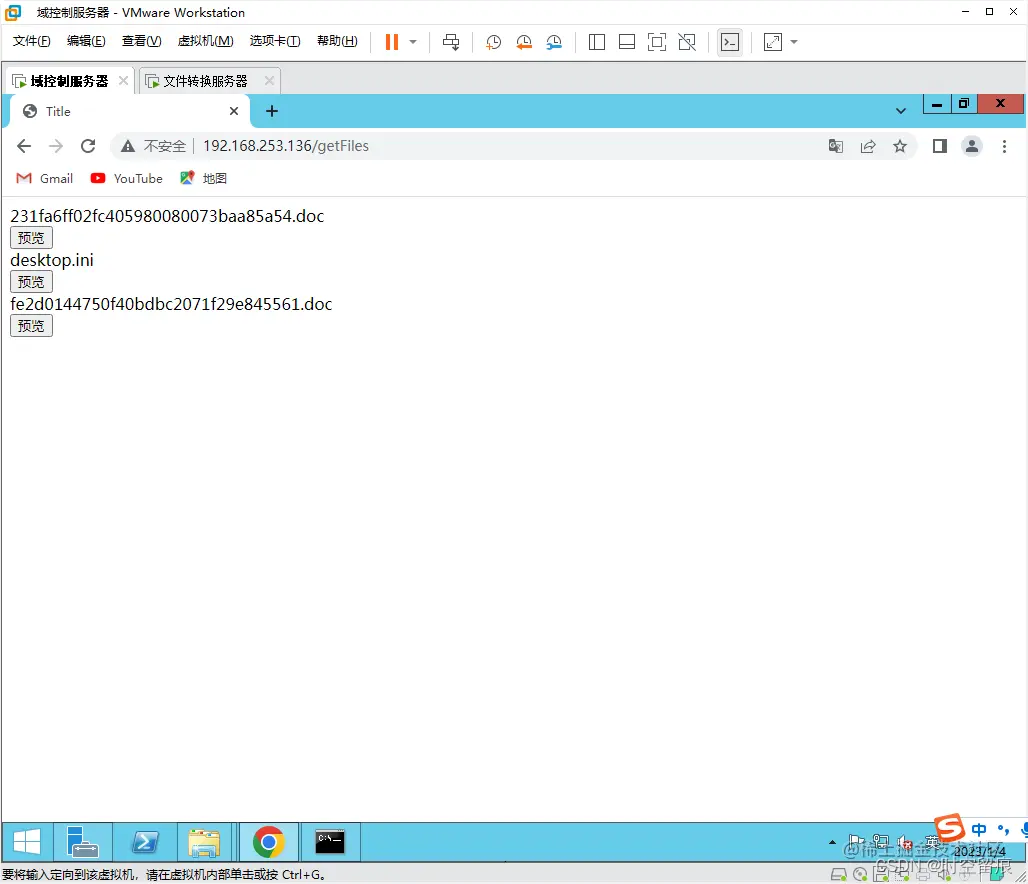The image size is (1028, 884).
Task: Reload the getFiles page
Action: coord(88,146)
